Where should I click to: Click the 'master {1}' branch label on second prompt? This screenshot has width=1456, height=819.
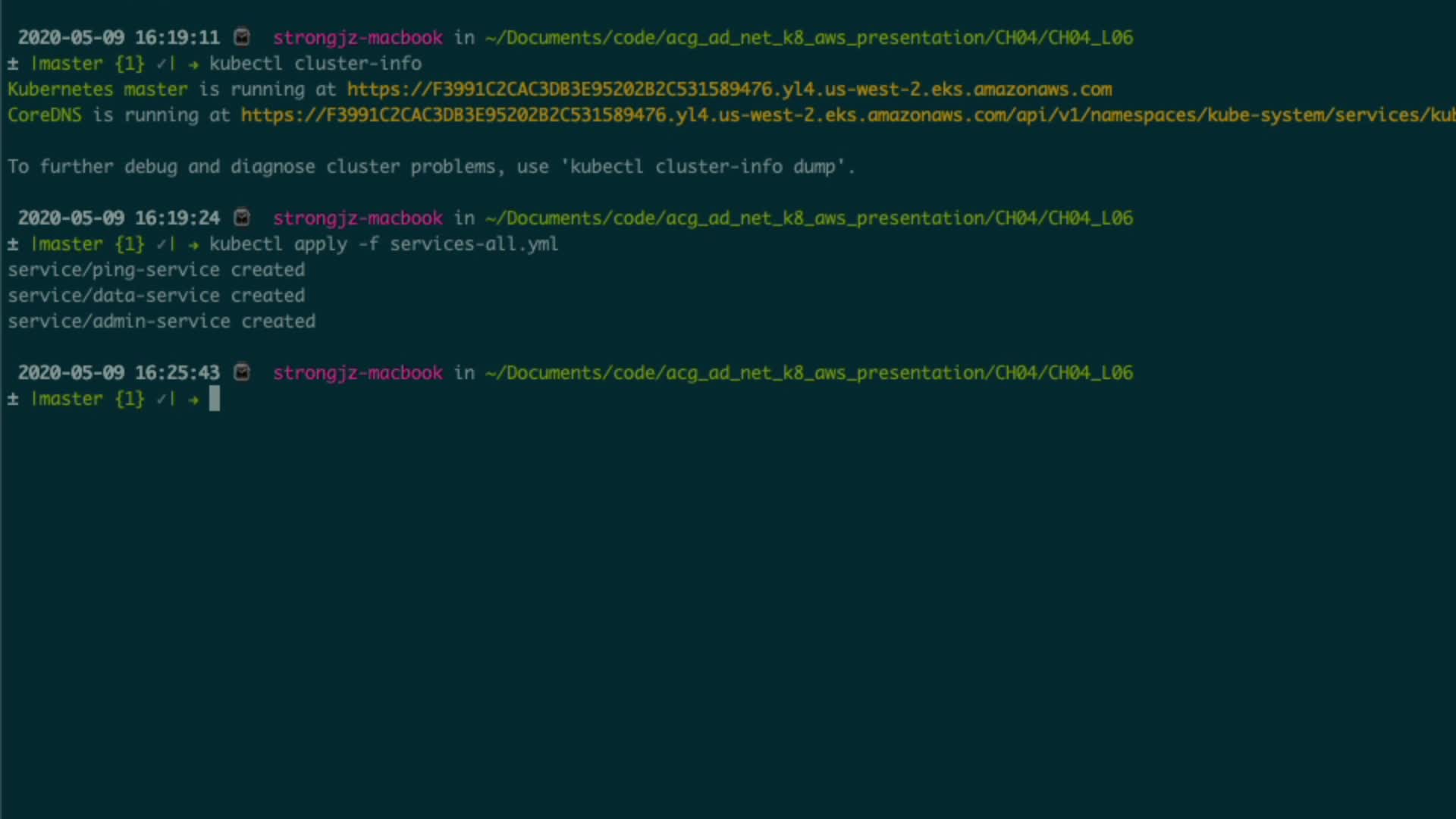pyautogui.click(x=89, y=244)
